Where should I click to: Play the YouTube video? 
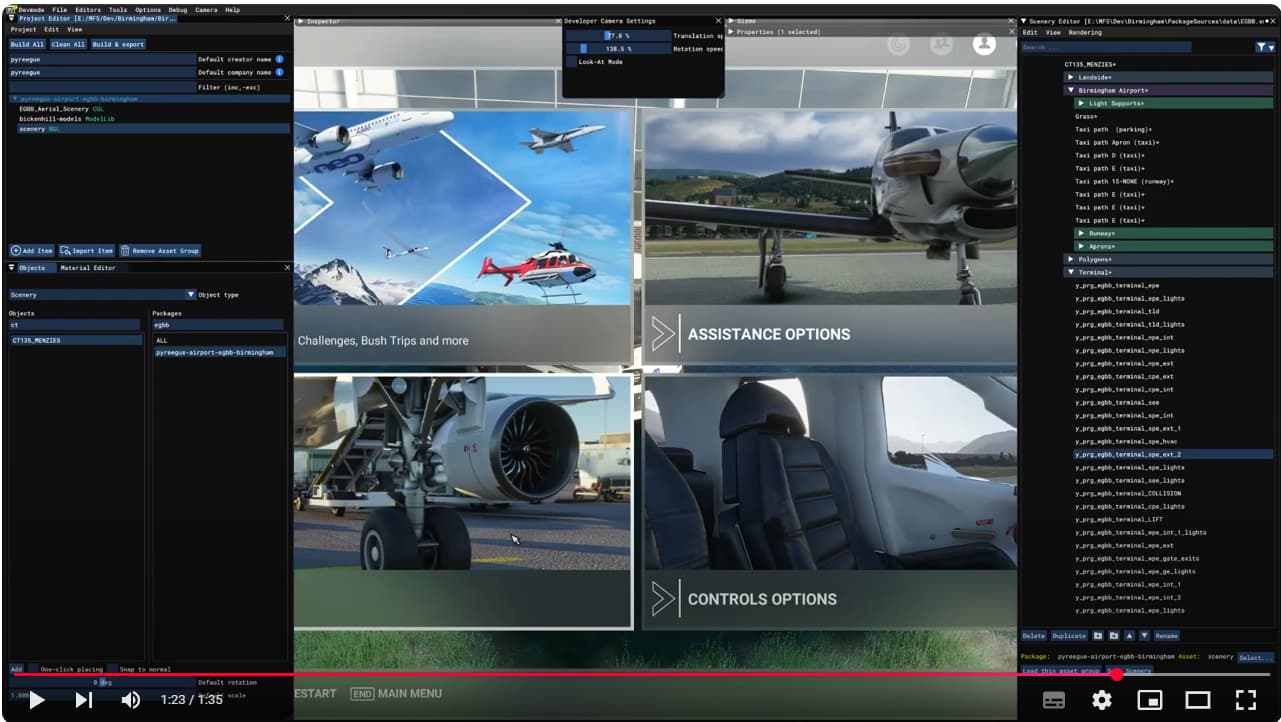tap(37, 700)
